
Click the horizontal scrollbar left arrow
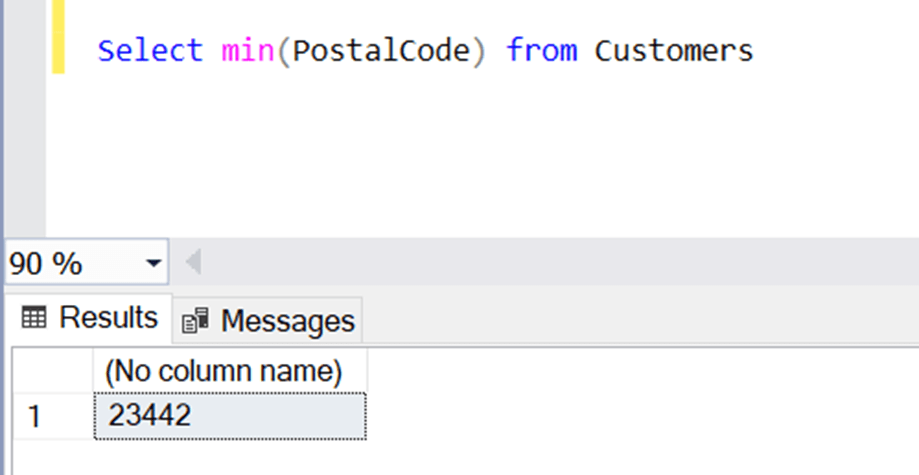click(193, 264)
